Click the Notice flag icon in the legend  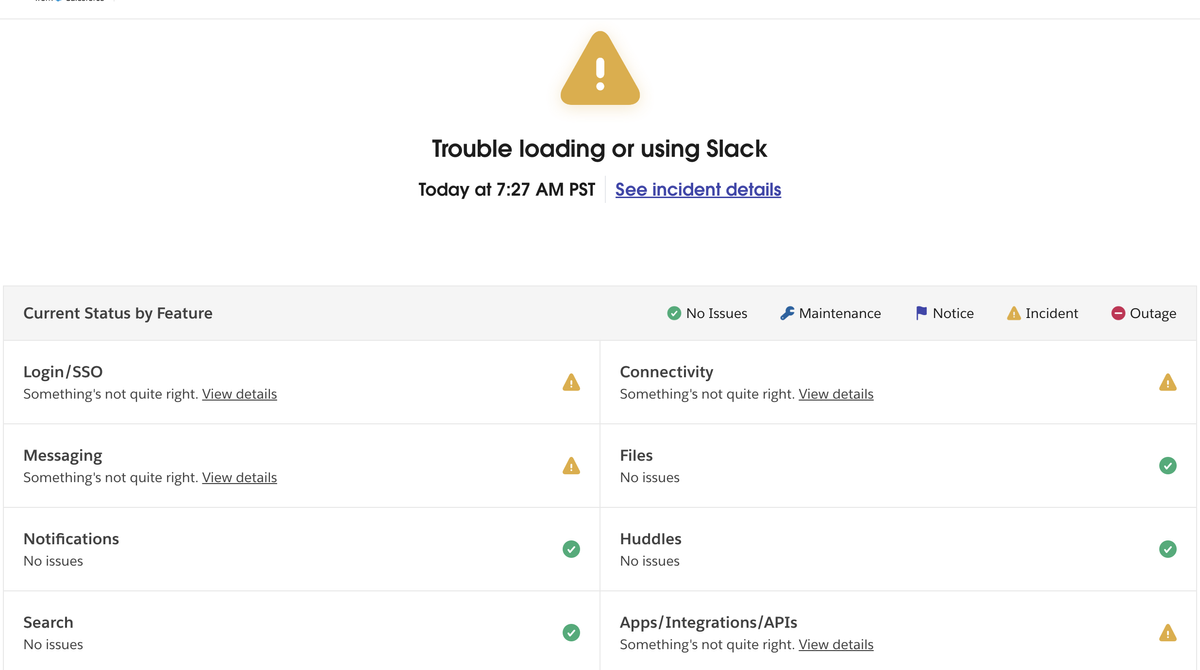[920, 313]
